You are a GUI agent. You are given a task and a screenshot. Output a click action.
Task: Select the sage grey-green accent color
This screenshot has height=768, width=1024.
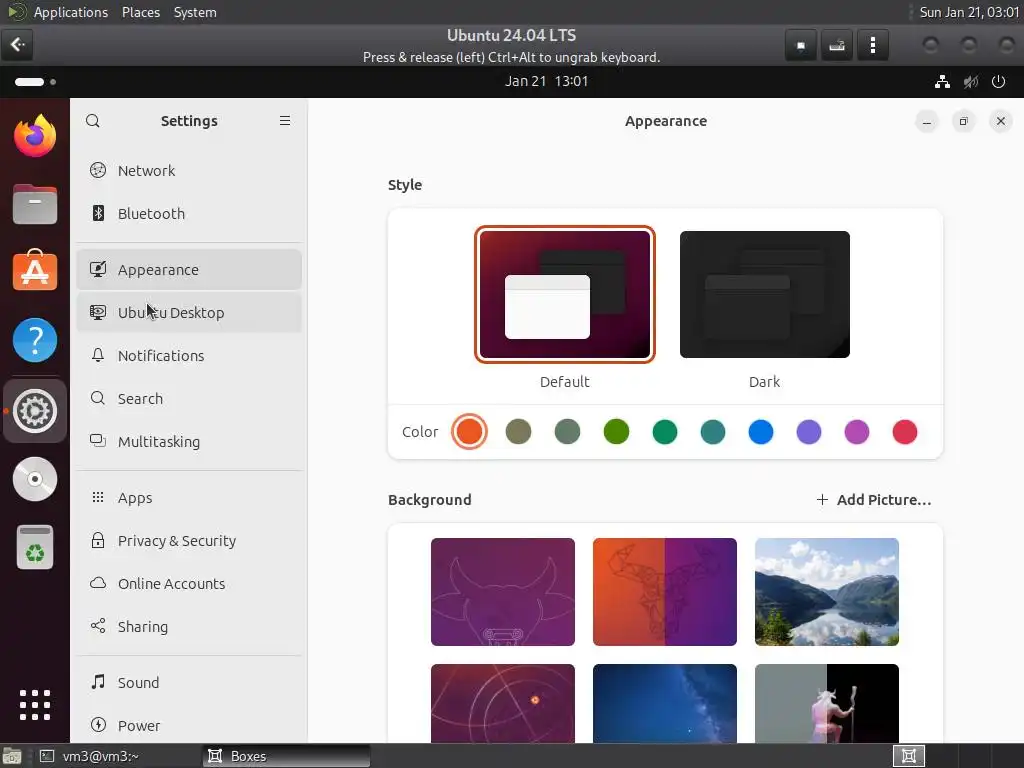[568, 432]
